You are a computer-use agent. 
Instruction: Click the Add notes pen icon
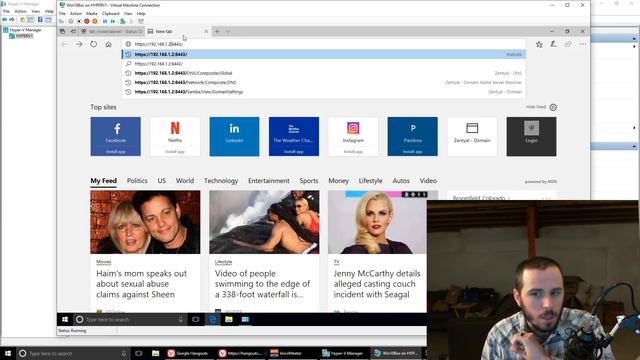553,44
